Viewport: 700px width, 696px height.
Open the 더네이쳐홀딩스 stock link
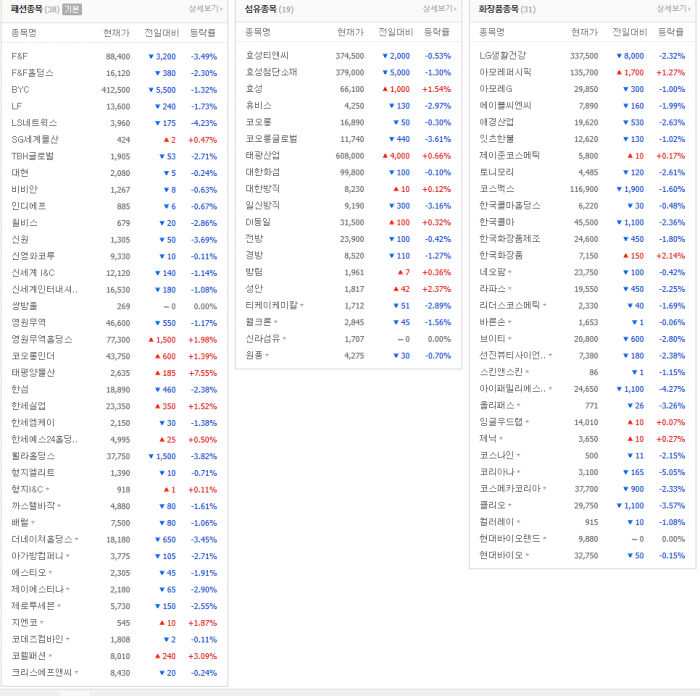coord(42,539)
